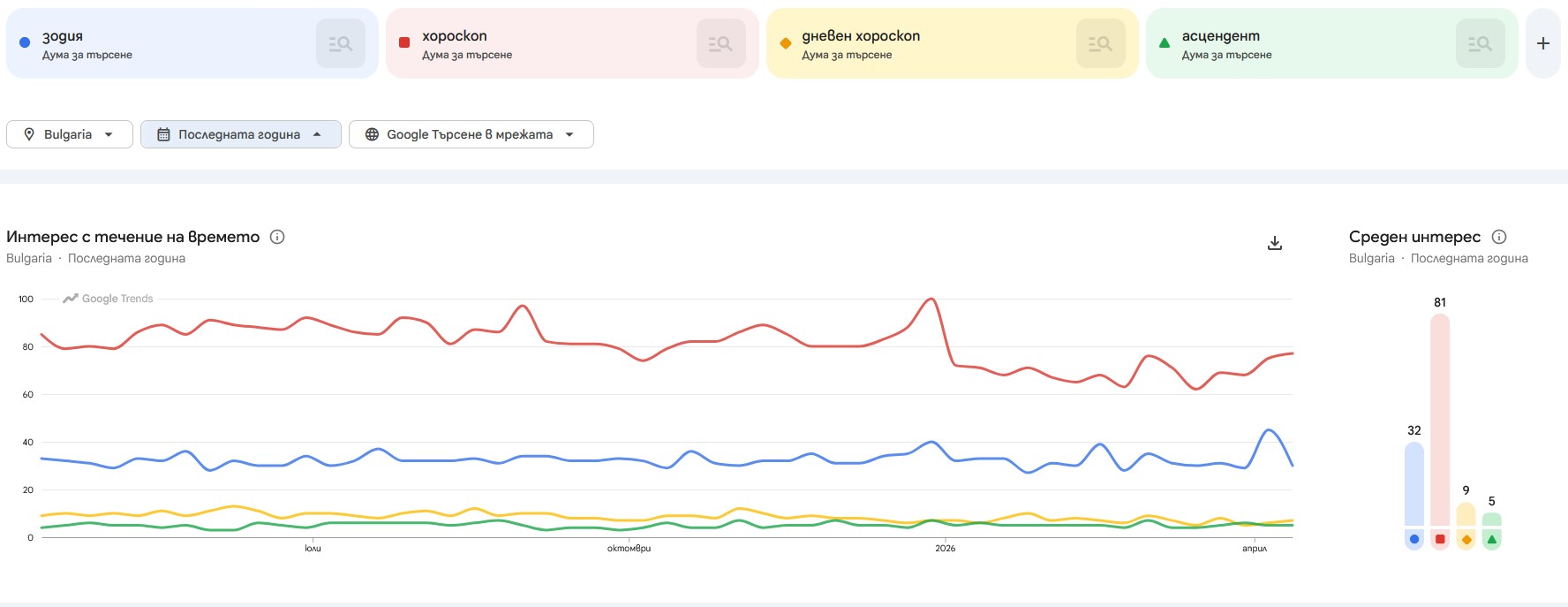The height and width of the screenshot is (607, 1568).
Task: Toggle the green "асцендент" legend marker
Action: 1490,538
